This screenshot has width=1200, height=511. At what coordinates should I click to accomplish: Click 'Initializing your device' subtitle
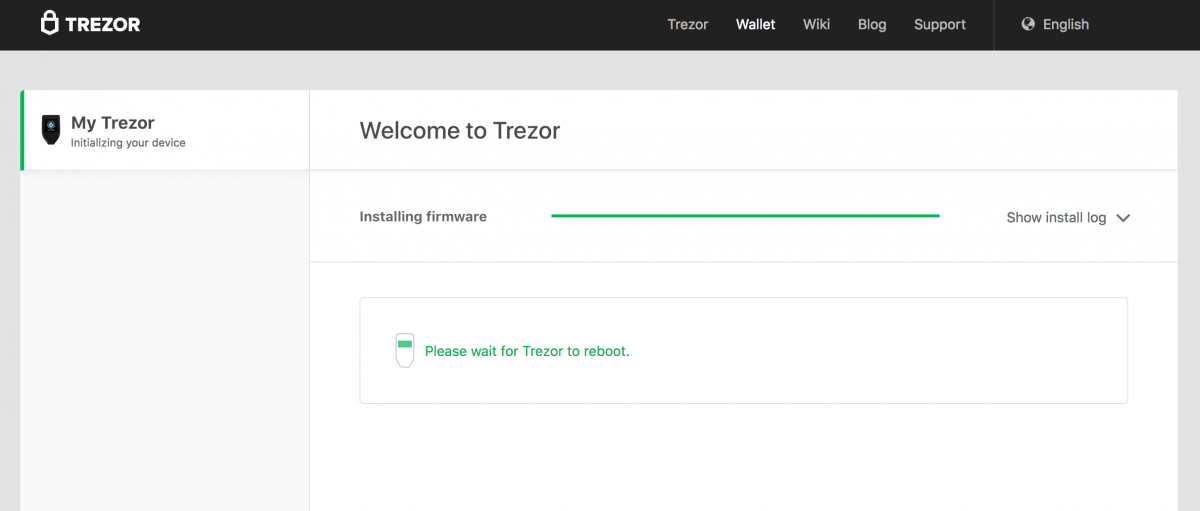point(128,143)
